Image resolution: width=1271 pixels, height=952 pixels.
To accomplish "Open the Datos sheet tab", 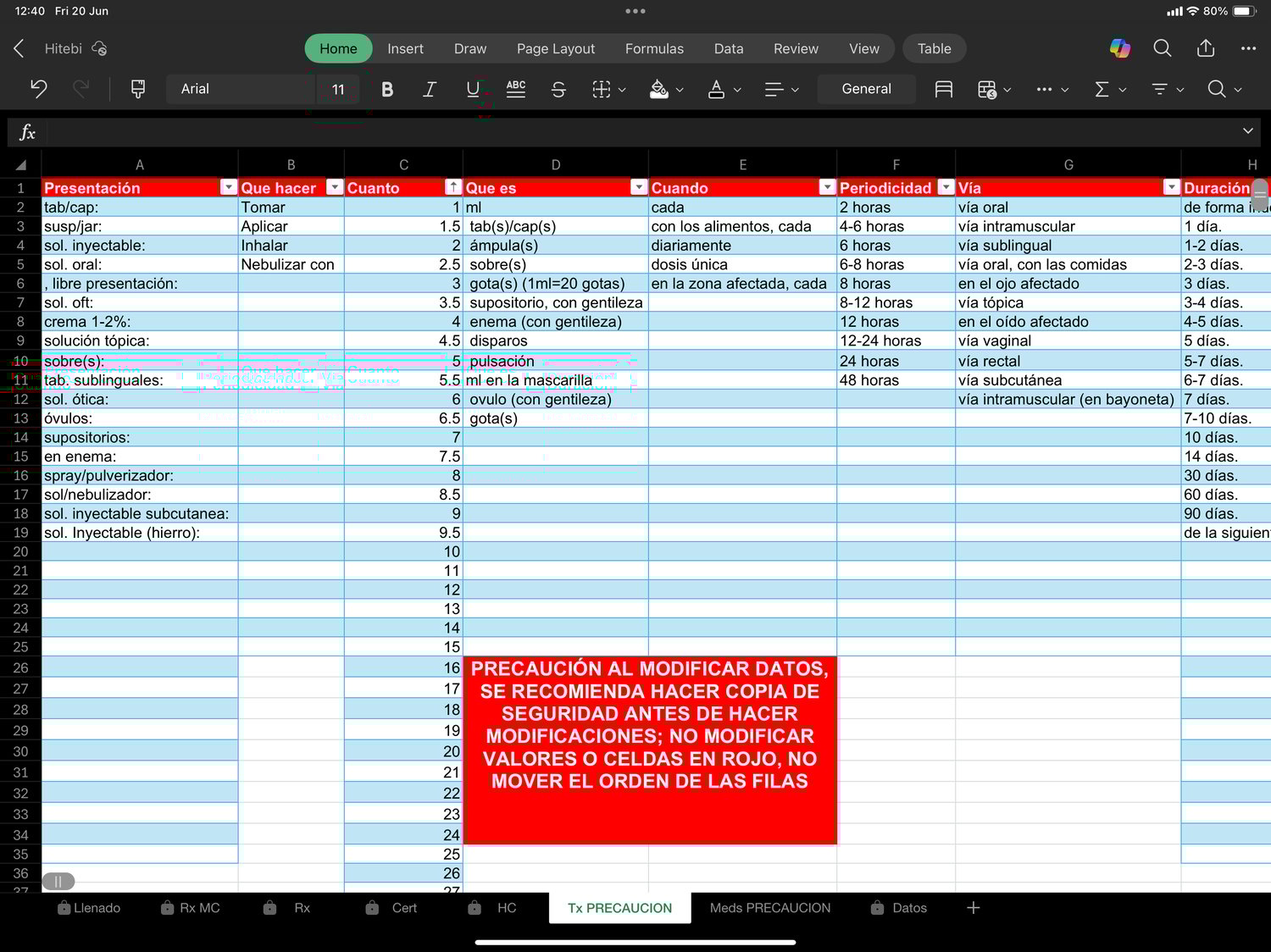I will click(899, 908).
